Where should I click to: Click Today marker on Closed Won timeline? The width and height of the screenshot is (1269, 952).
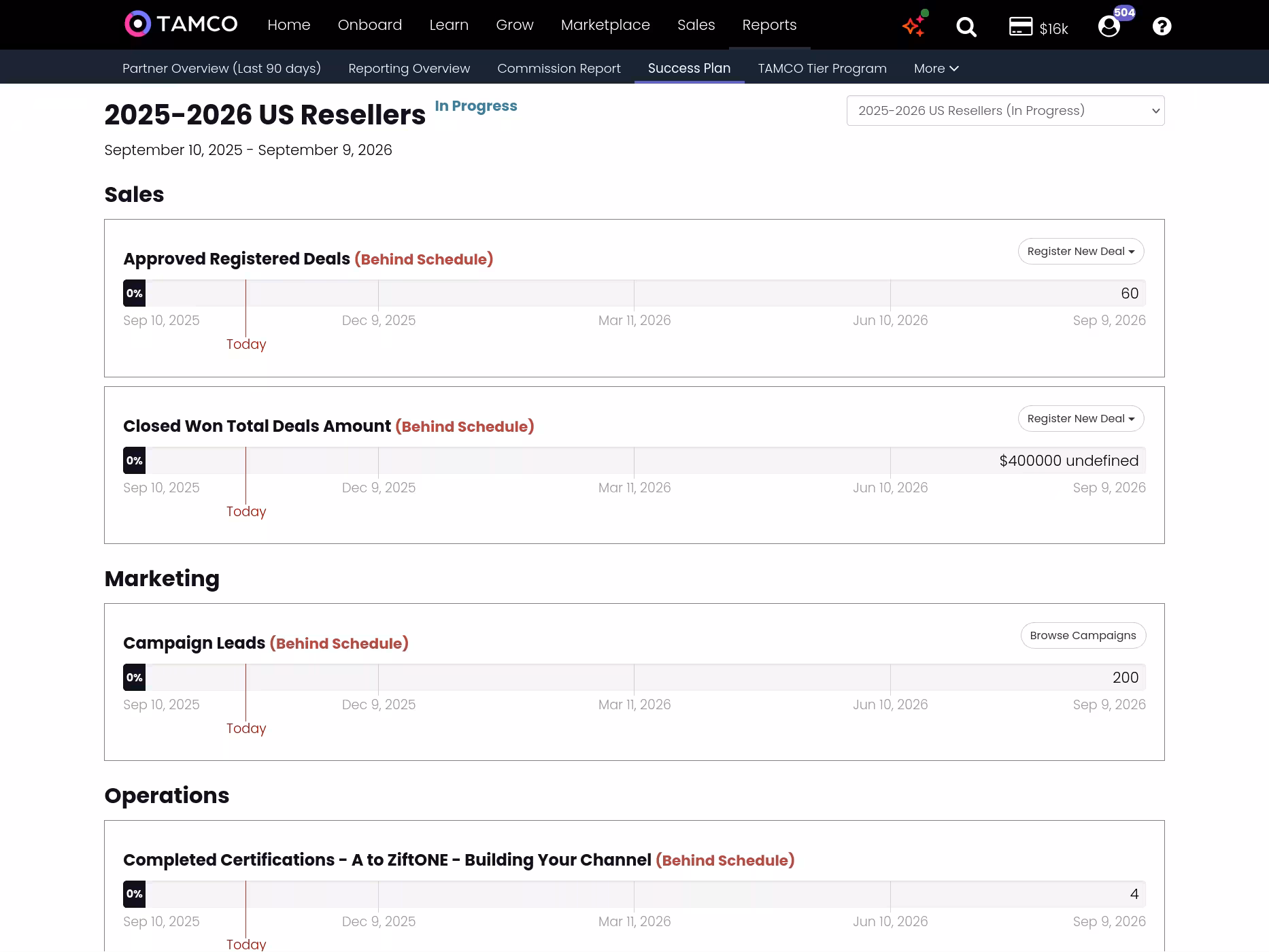[x=246, y=511]
